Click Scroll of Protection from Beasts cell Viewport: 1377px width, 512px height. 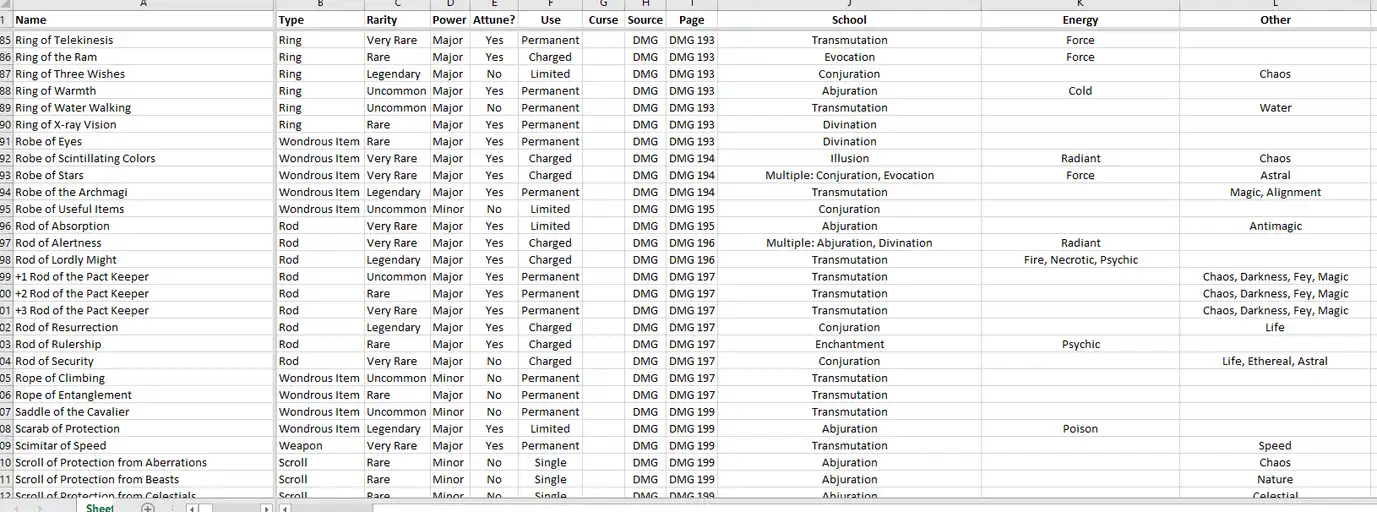143,479
